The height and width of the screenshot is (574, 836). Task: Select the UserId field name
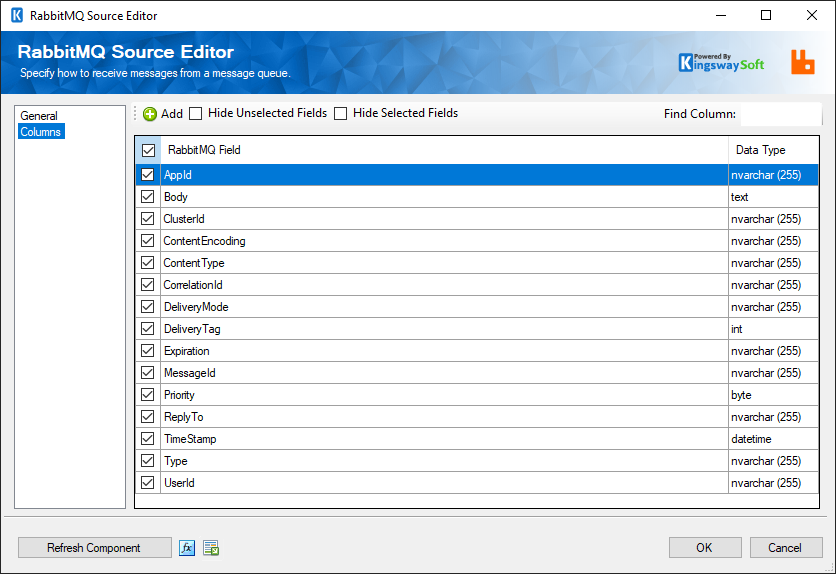tap(179, 483)
